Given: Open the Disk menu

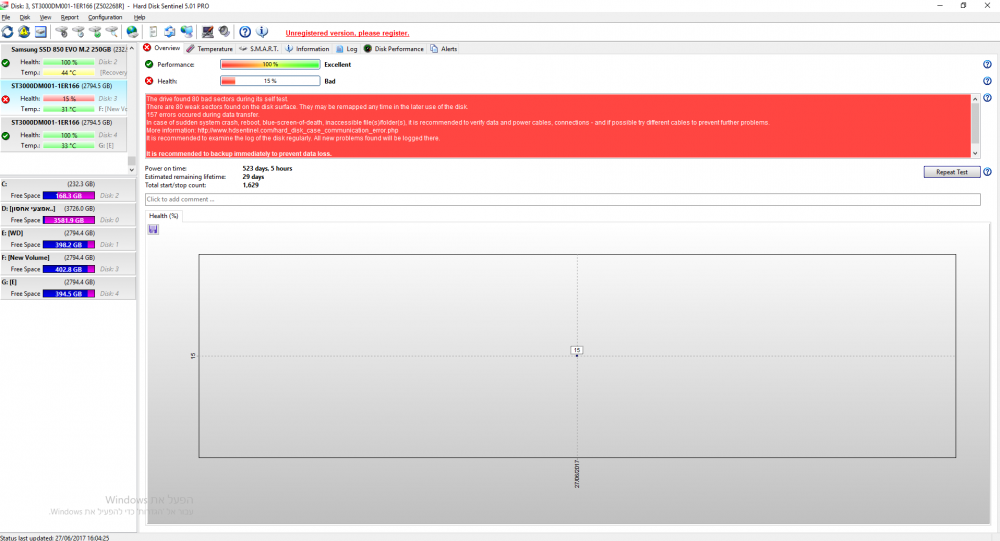Looking at the screenshot, I should [24, 17].
